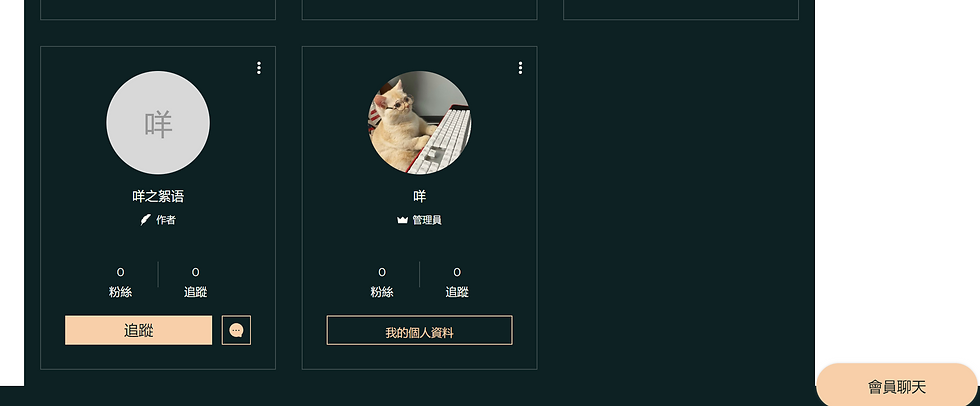
Task: Click the partially visible card above 咩之絮语
Action: [158, 9]
